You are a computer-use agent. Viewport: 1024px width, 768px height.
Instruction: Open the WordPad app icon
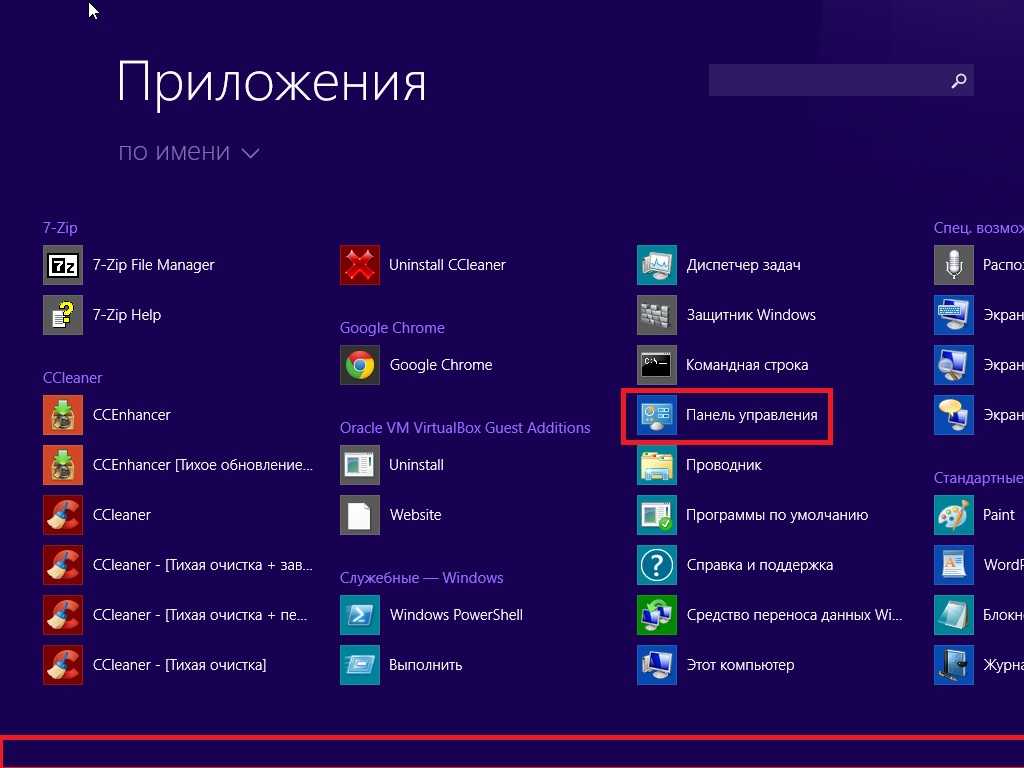click(954, 565)
